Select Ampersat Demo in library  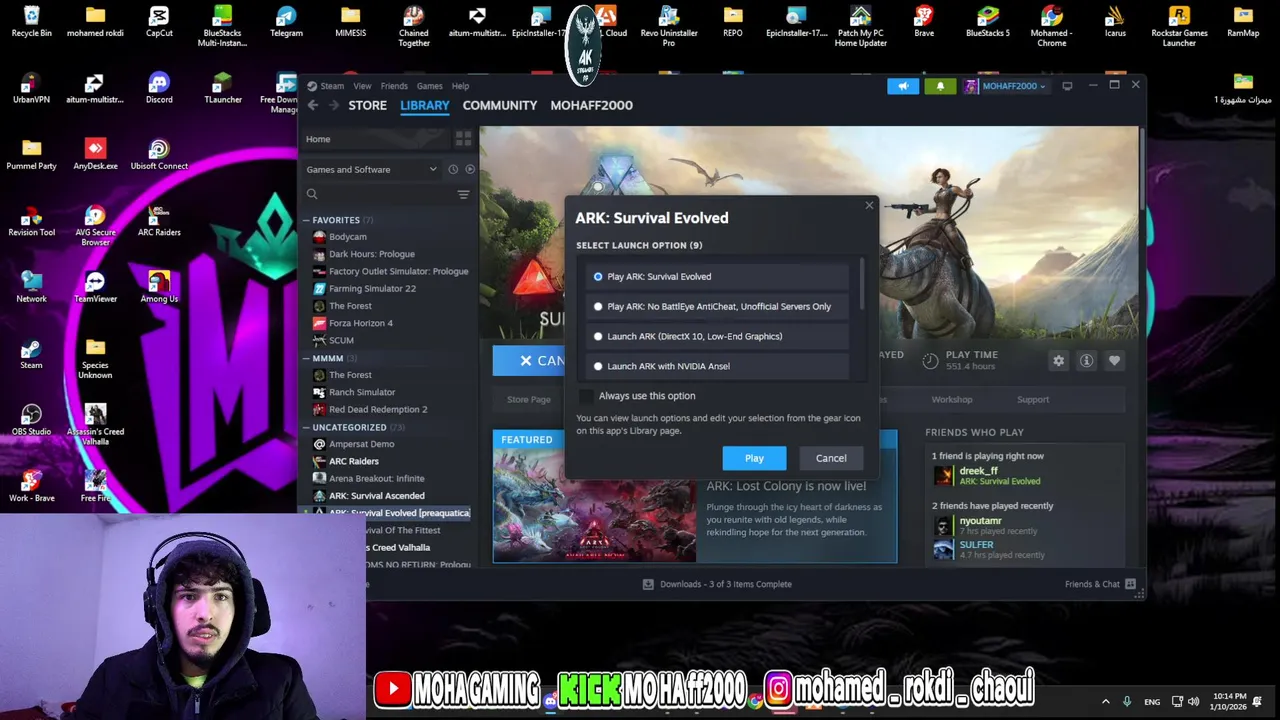click(361, 444)
